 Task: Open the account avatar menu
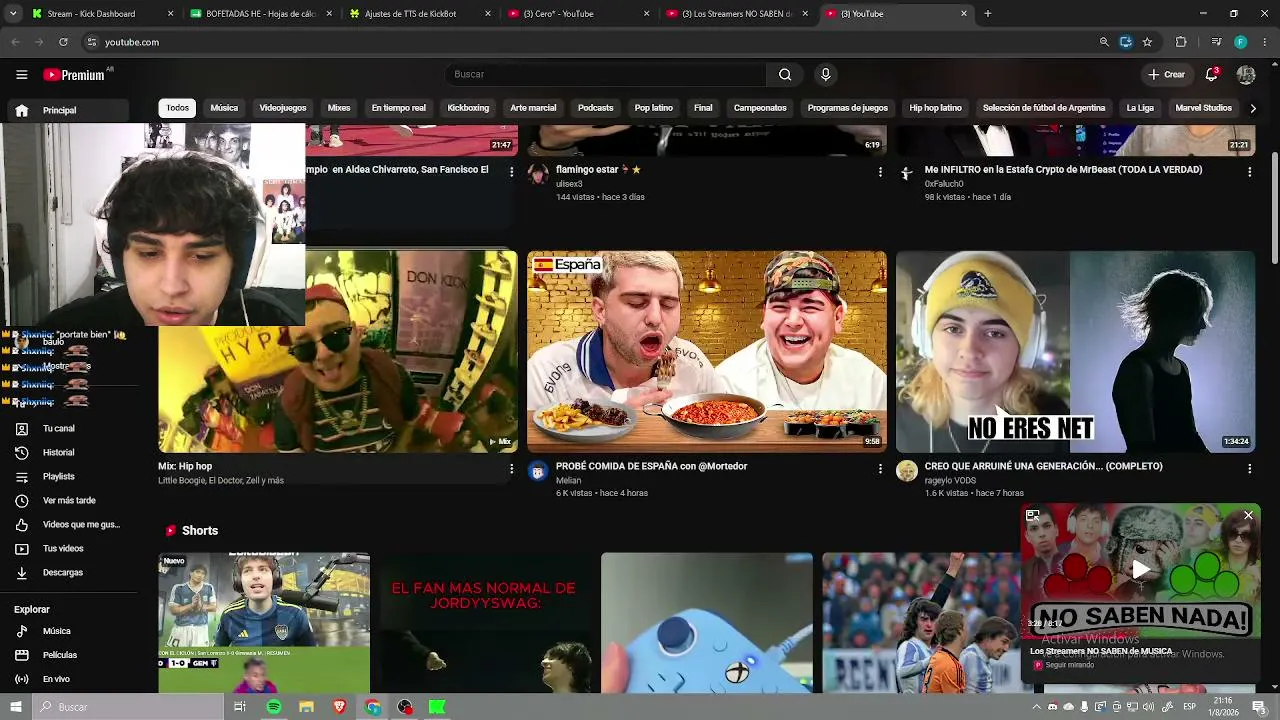[1246, 75]
